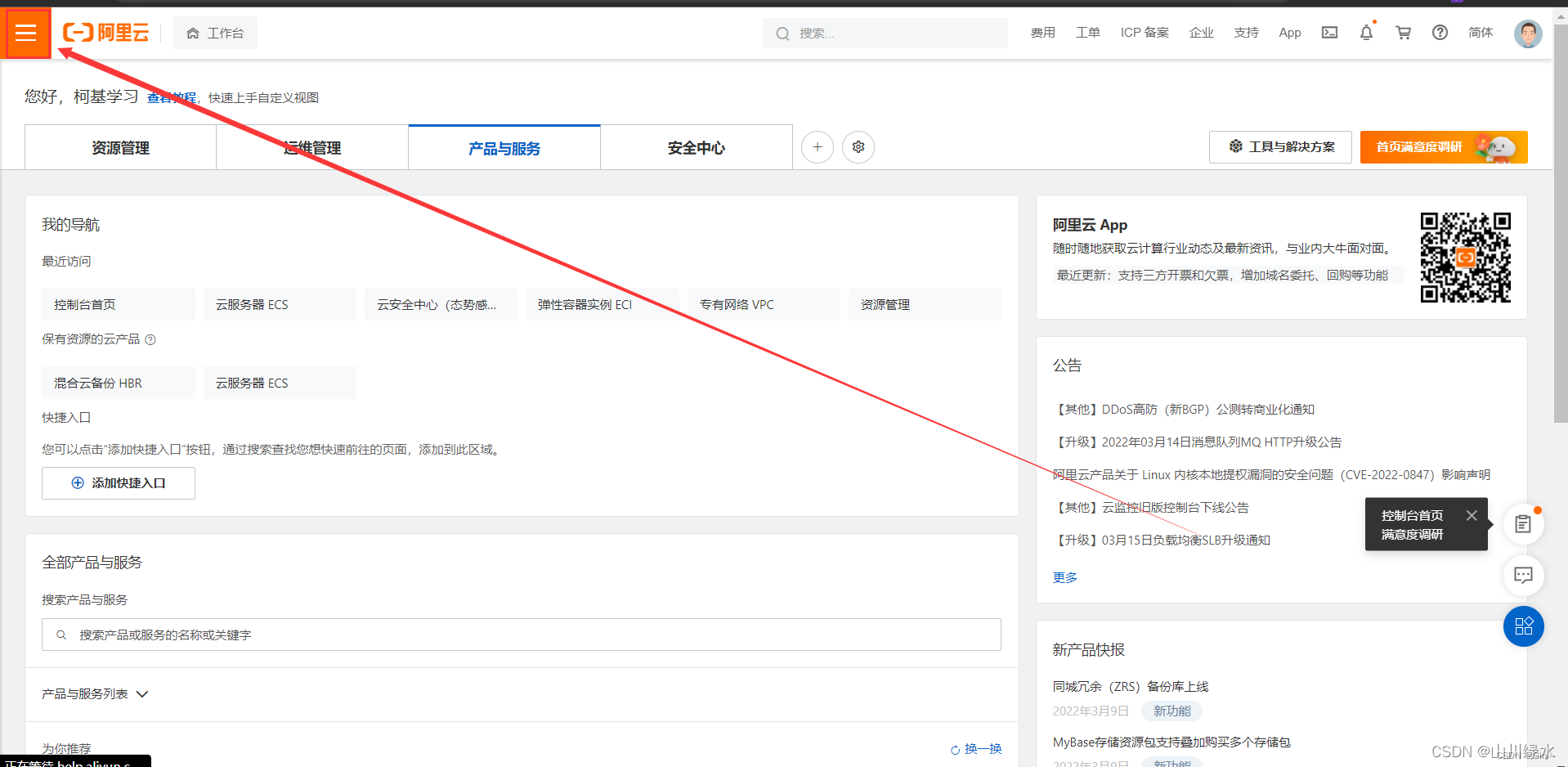Open 专有网络 VPC shortcut
Screen dimensions: 1568x767
click(764, 304)
